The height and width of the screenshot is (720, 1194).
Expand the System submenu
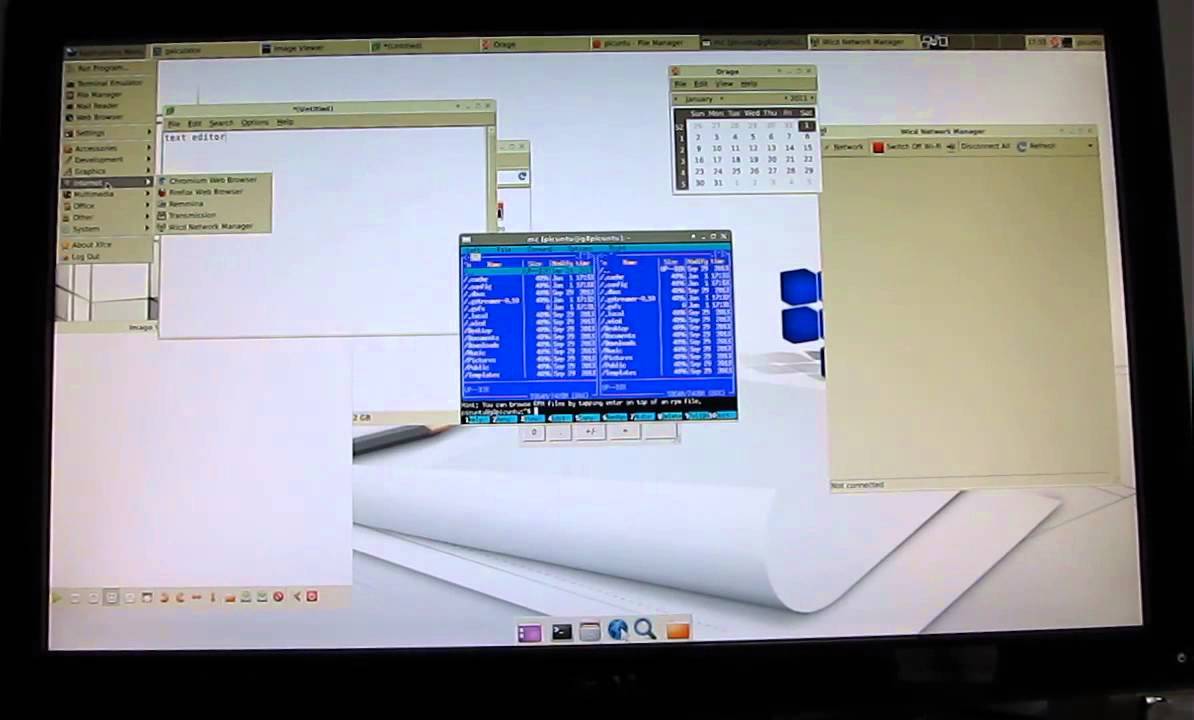tap(107, 228)
